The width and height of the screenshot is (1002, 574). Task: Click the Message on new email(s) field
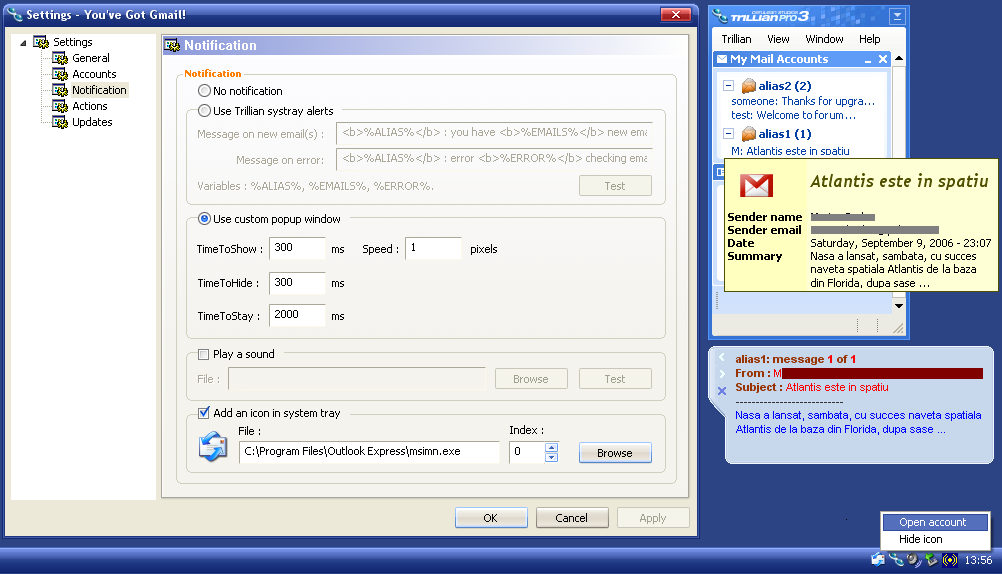tap(494, 133)
